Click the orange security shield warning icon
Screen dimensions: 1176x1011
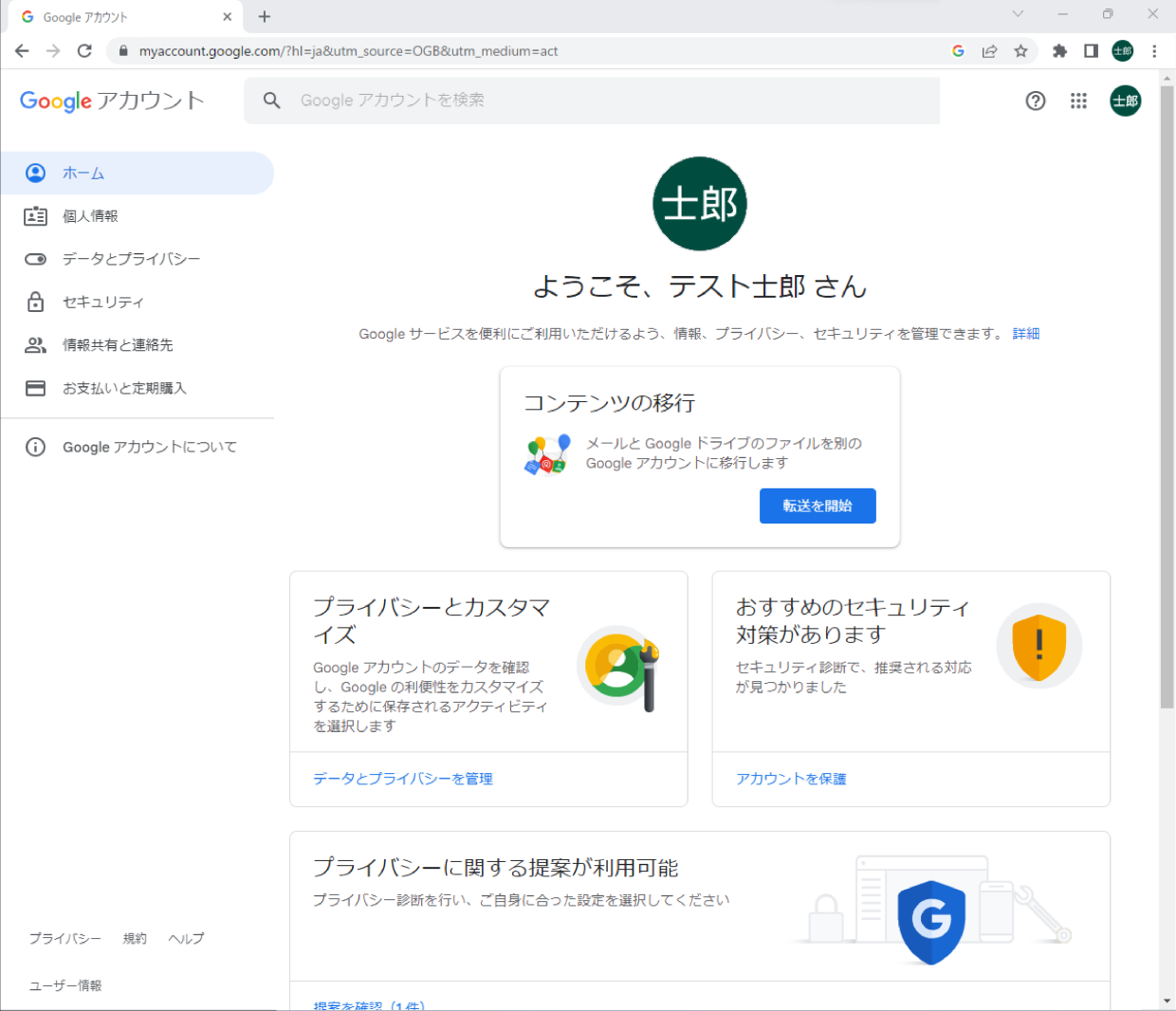[x=1039, y=646]
